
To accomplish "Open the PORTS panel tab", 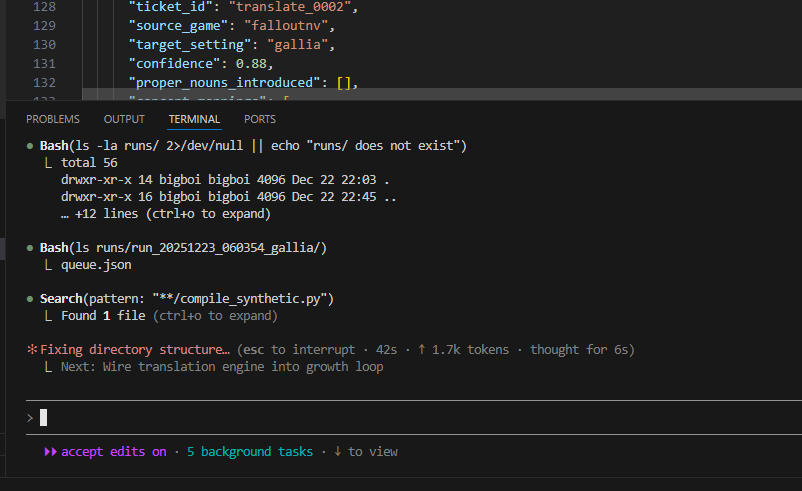I will click(260, 119).
